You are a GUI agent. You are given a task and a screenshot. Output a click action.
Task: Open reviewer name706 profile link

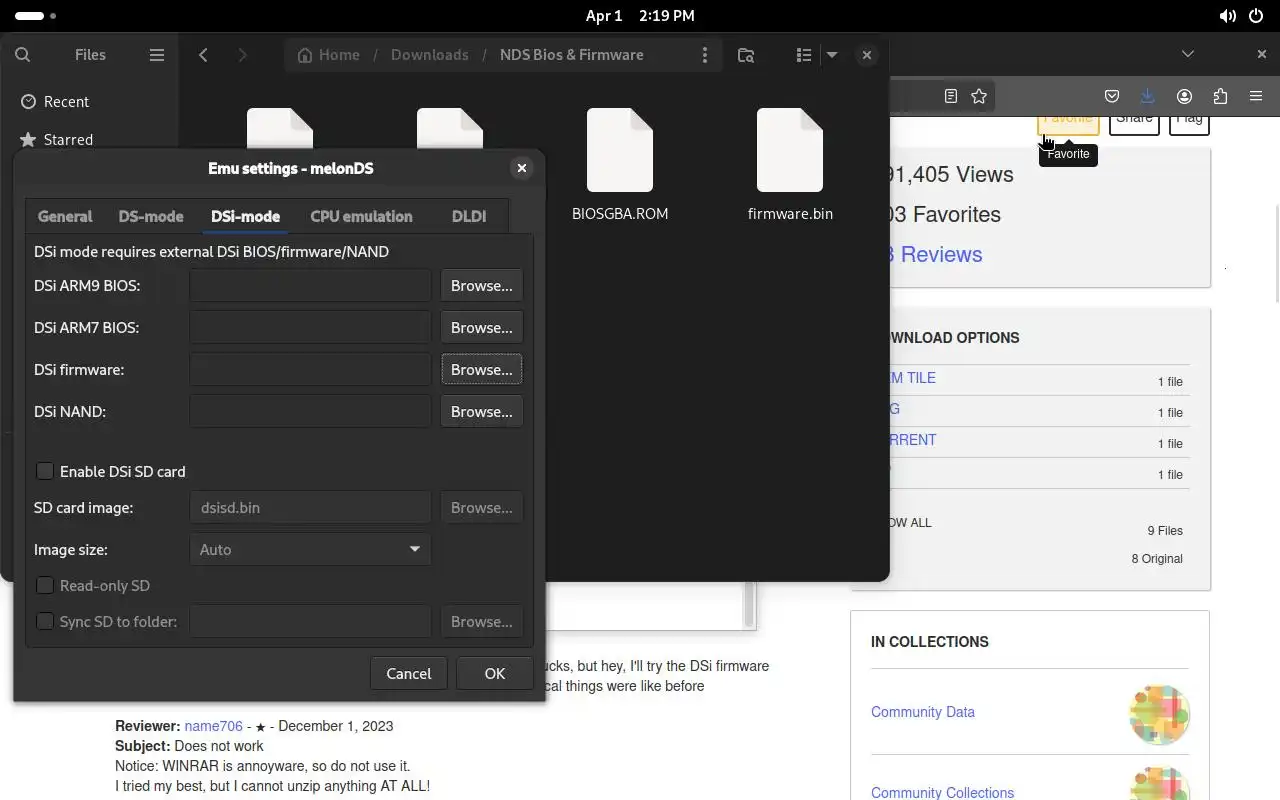[x=213, y=726]
